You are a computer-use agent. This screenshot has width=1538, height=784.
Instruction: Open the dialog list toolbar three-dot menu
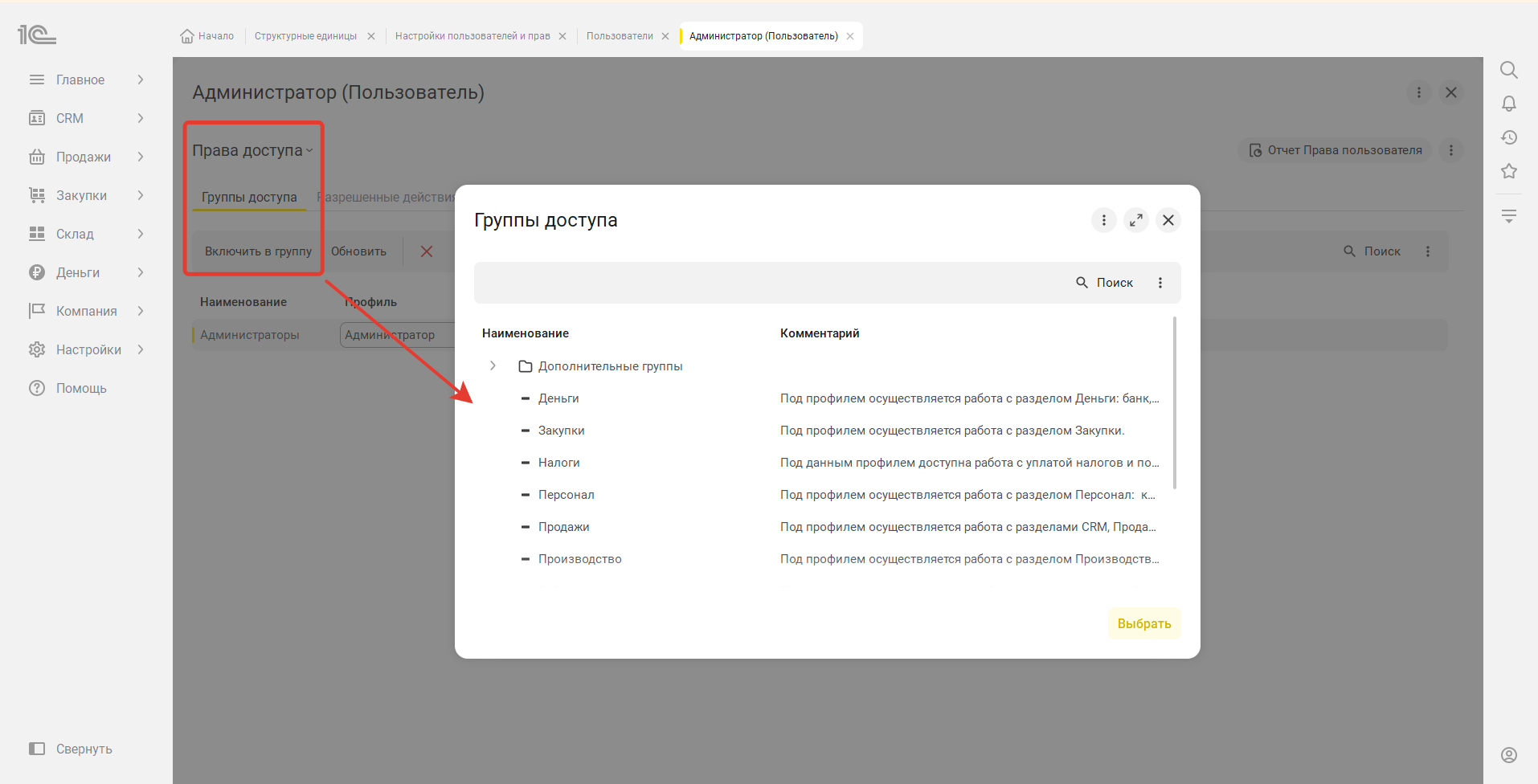(x=1160, y=283)
